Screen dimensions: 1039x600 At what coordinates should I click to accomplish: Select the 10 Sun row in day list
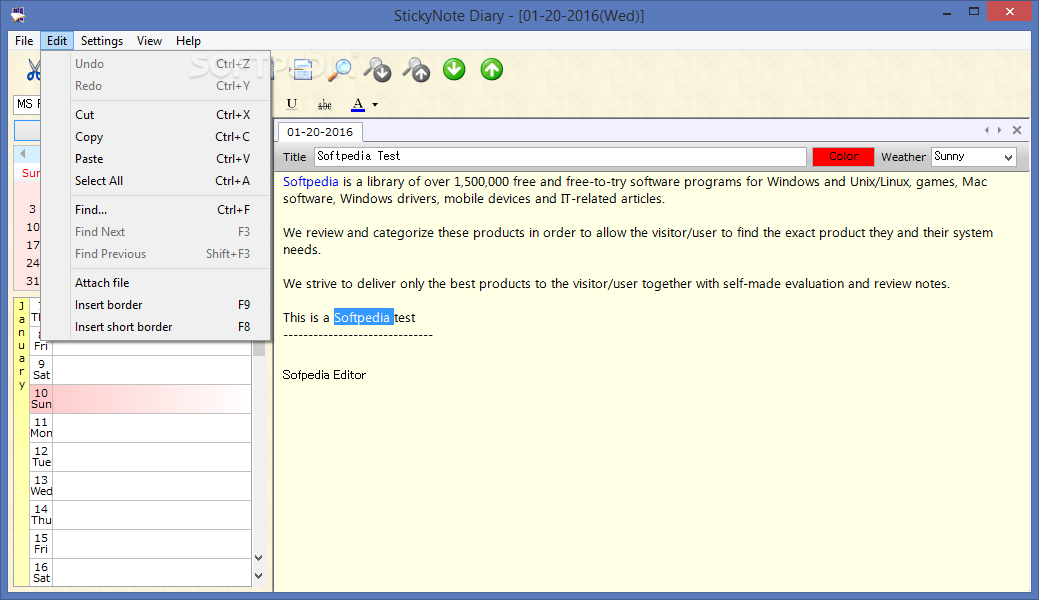(140, 398)
